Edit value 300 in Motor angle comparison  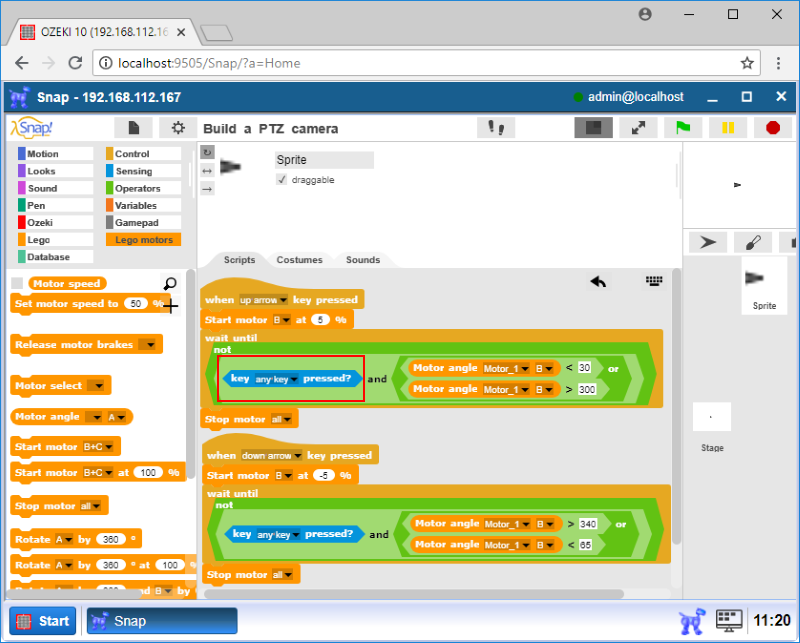[x=587, y=389]
